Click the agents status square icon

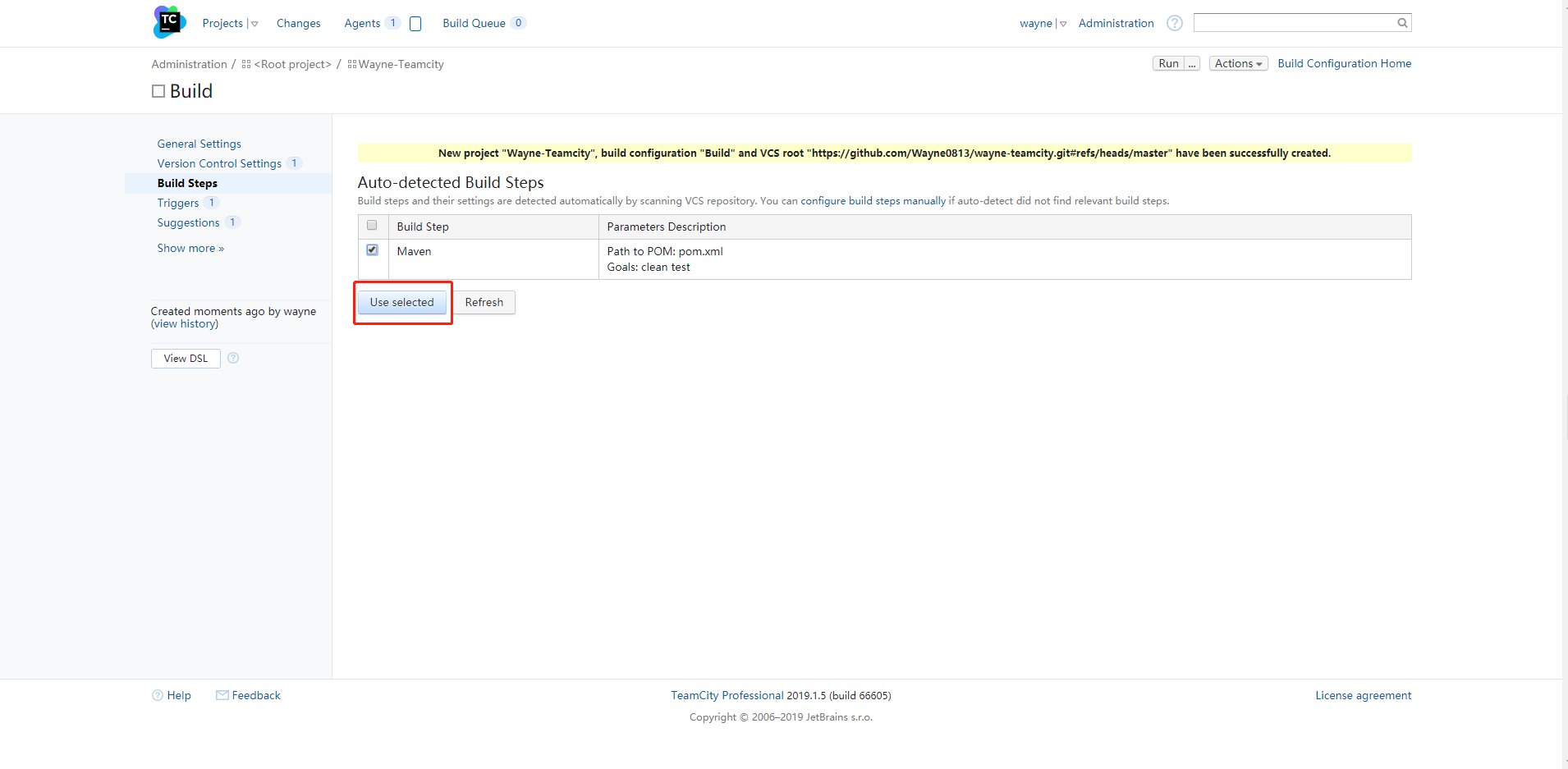[415, 24]
